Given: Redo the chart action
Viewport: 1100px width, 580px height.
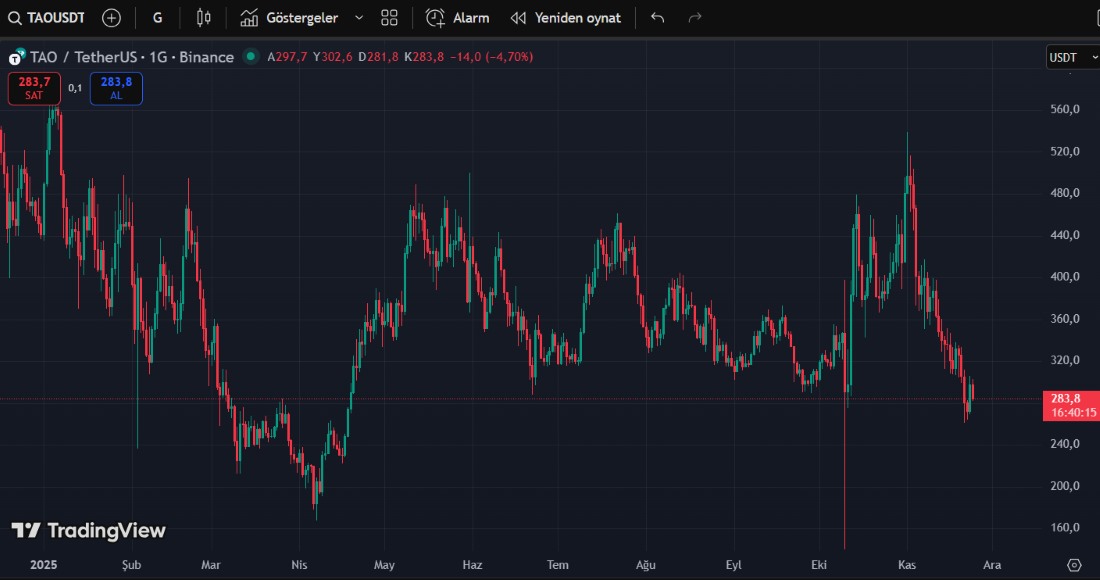Looking at the screenshot, I should [x=695, y=18].
